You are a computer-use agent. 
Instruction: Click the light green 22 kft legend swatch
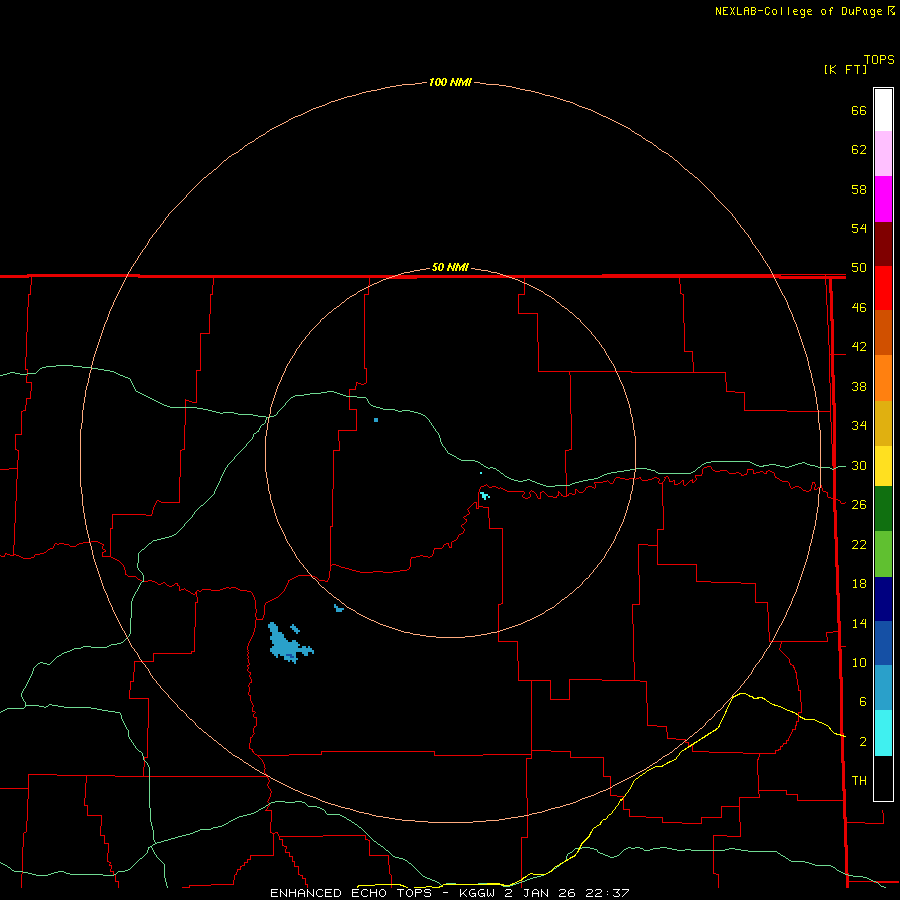coord(883,554)
